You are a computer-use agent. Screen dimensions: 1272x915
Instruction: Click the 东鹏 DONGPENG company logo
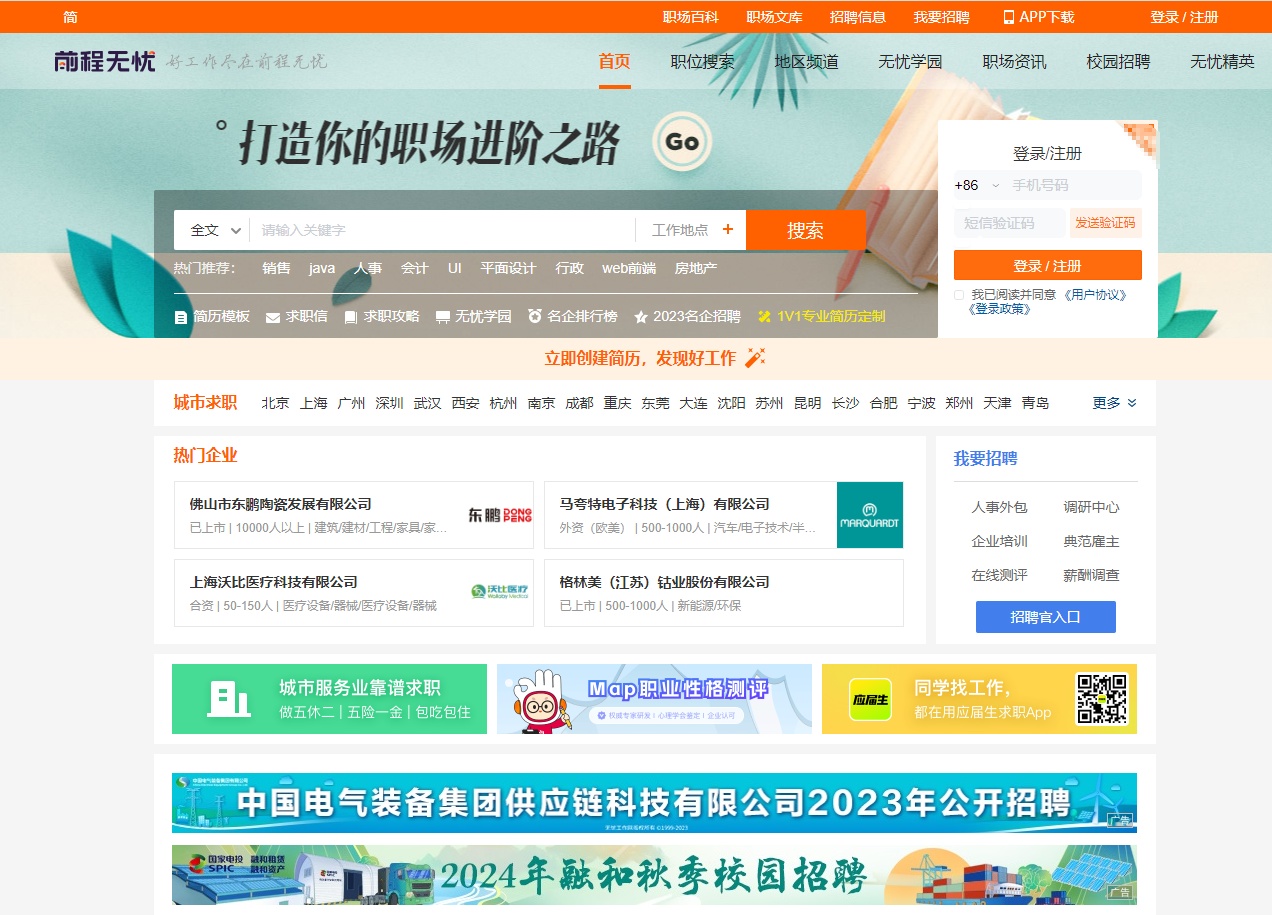500,515
